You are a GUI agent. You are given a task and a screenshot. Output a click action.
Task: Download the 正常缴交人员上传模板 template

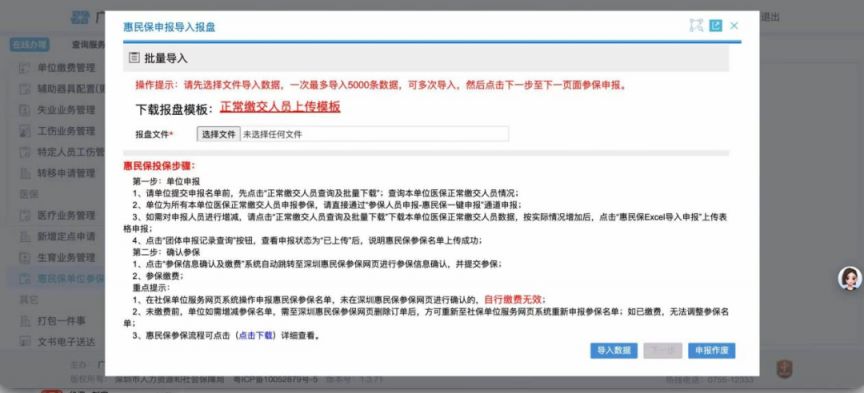click(x=280, y=107)
